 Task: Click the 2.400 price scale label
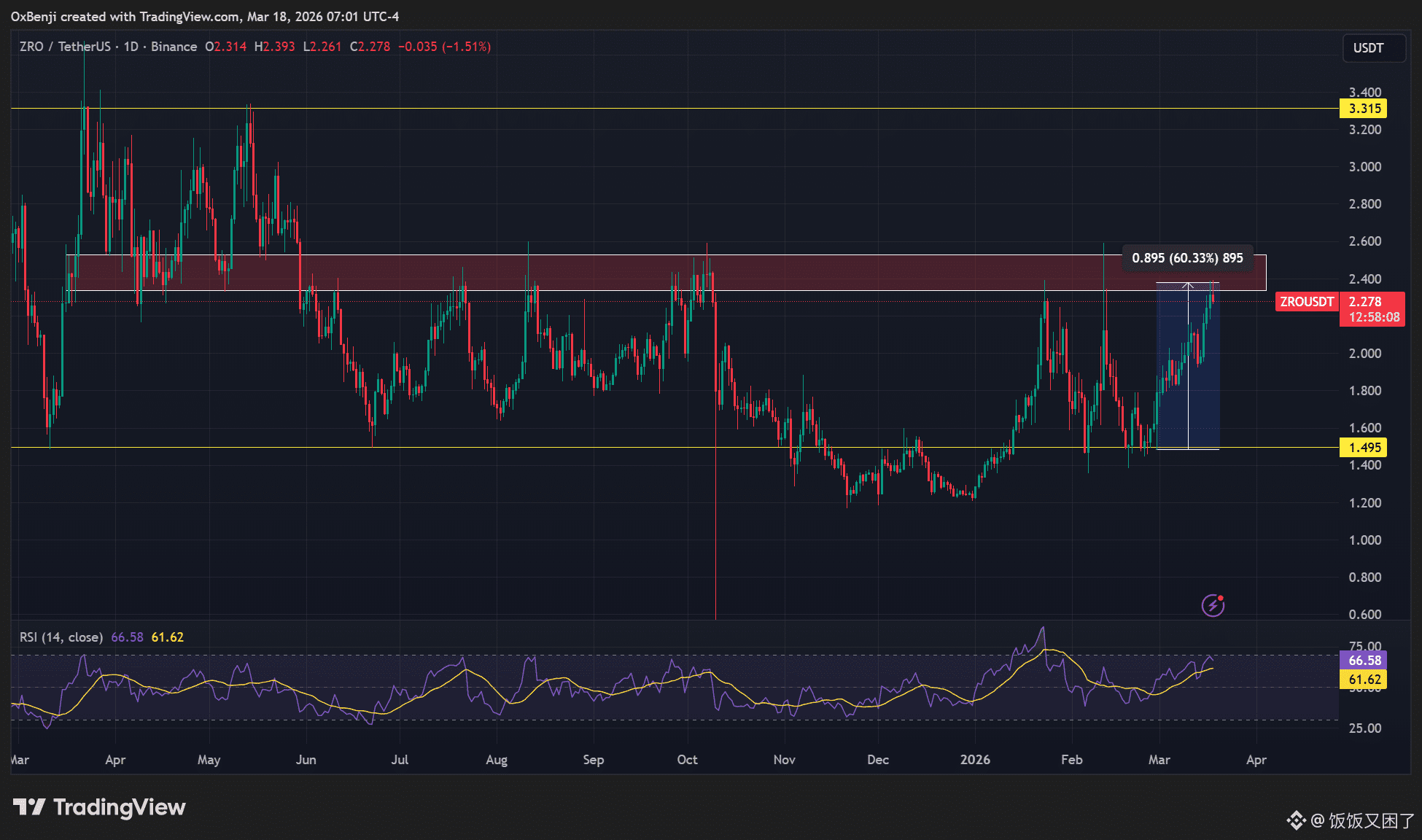pyautogui.click(x=1365, y=279)
